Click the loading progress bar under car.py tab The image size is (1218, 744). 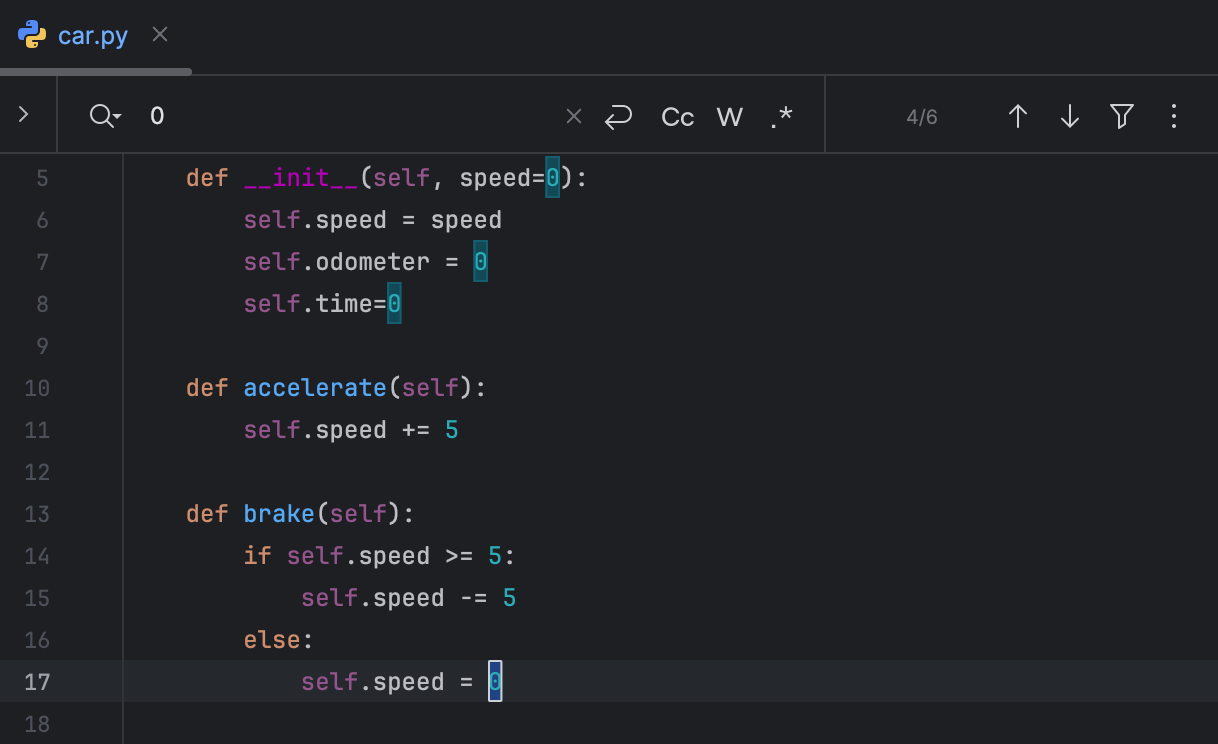[x=95, y=71]
